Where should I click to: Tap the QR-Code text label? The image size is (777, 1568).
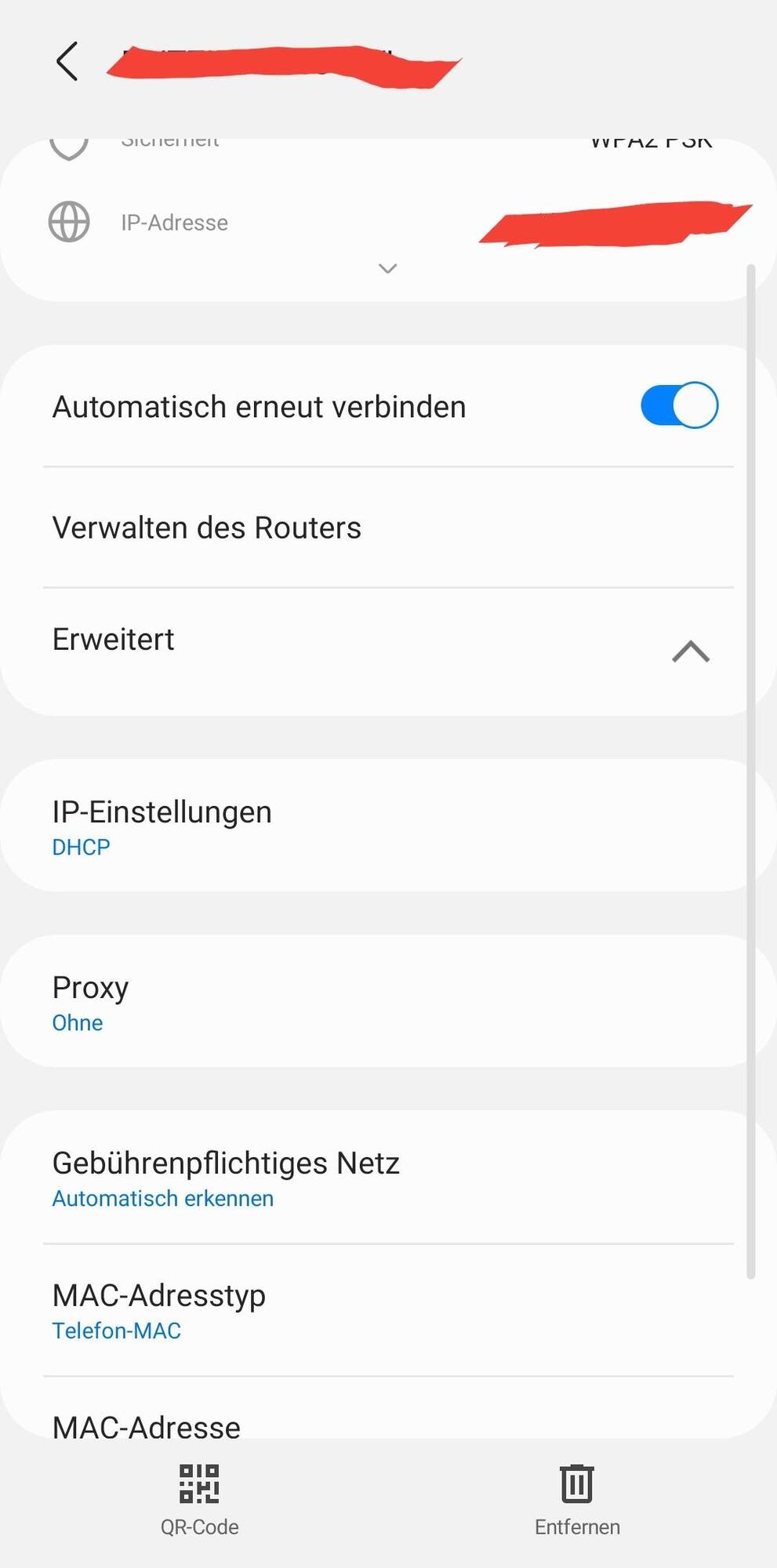tap(199, 1527)
